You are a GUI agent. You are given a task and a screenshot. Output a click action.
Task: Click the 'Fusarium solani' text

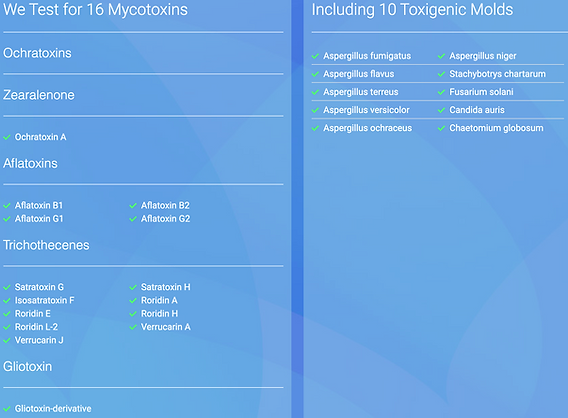point(481,92)
